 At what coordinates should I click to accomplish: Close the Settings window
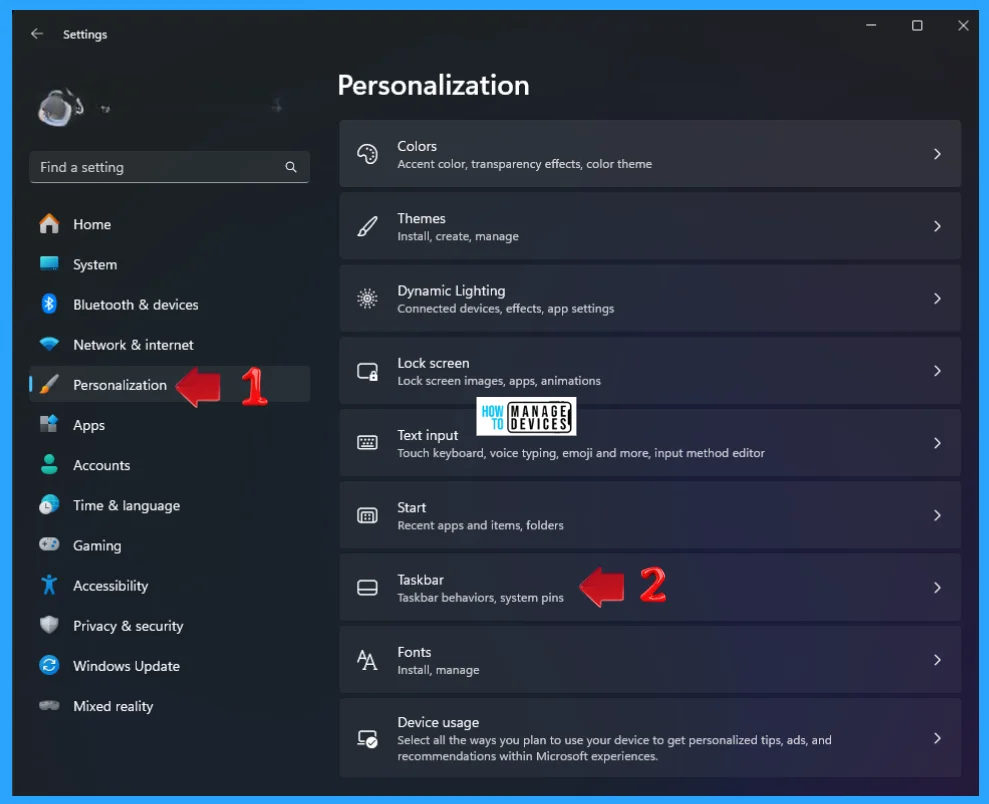click(963, 25)
